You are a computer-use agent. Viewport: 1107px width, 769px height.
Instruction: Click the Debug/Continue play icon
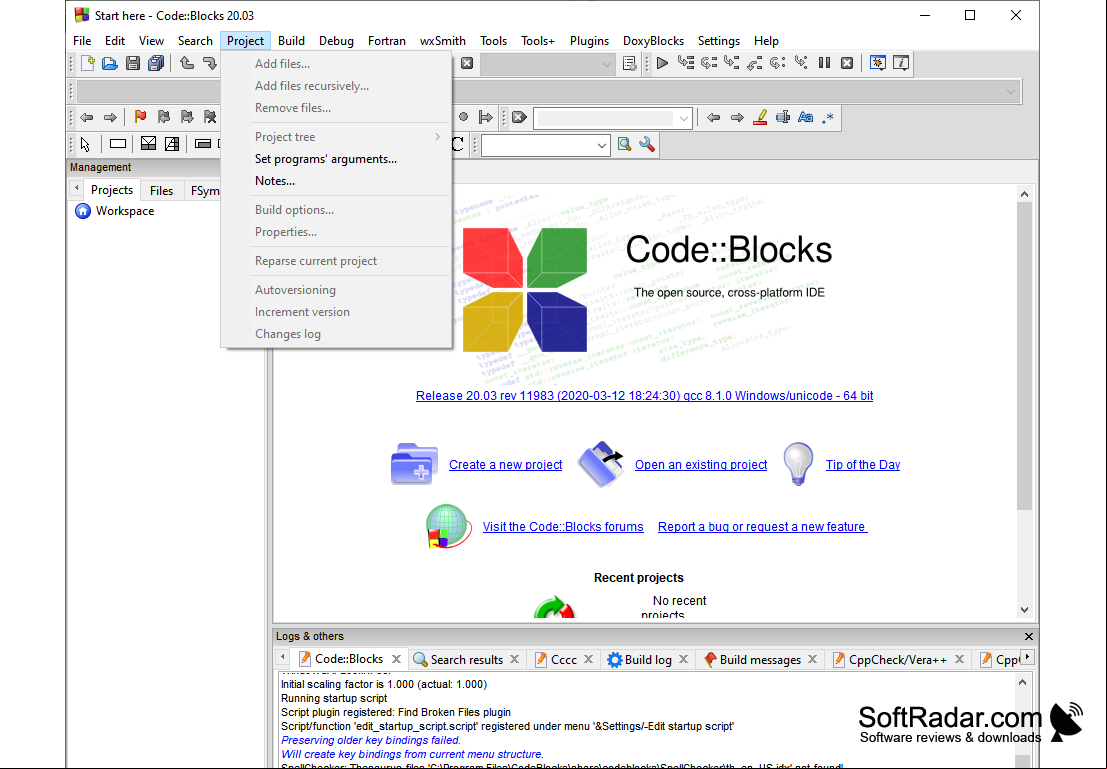point(662,64)
